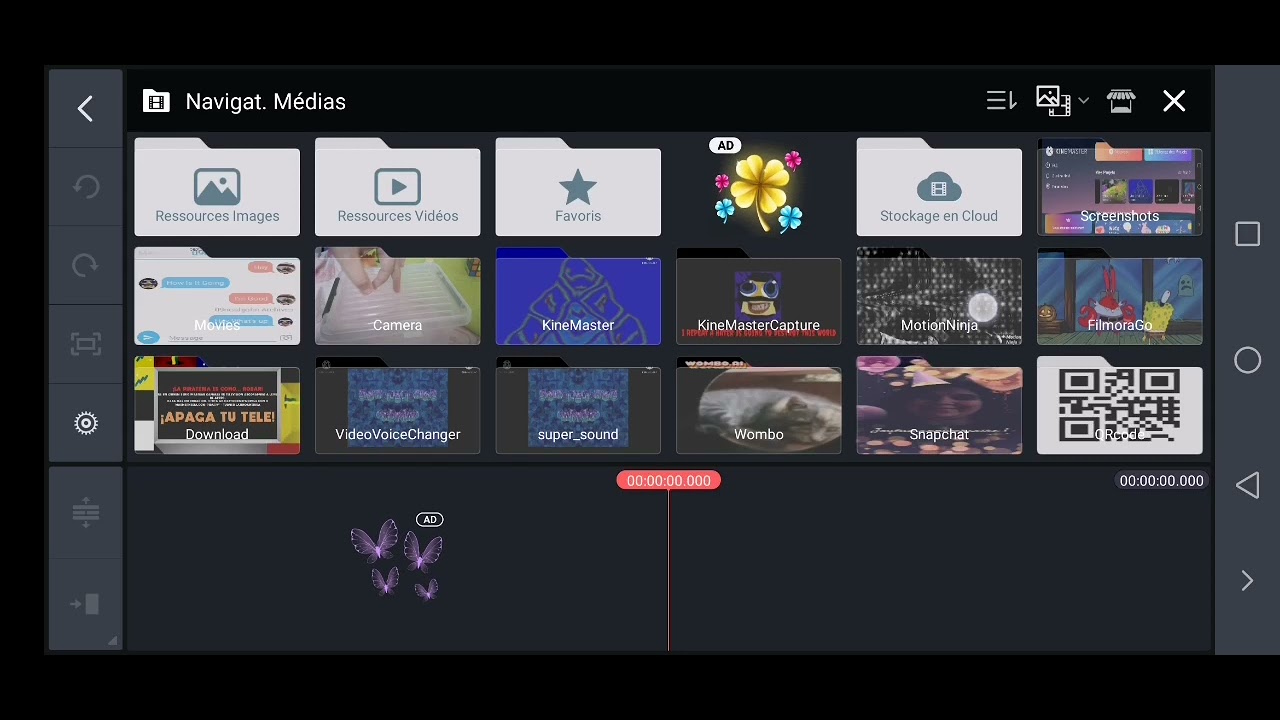Close the media browser with X

(x=1174, y=101)
